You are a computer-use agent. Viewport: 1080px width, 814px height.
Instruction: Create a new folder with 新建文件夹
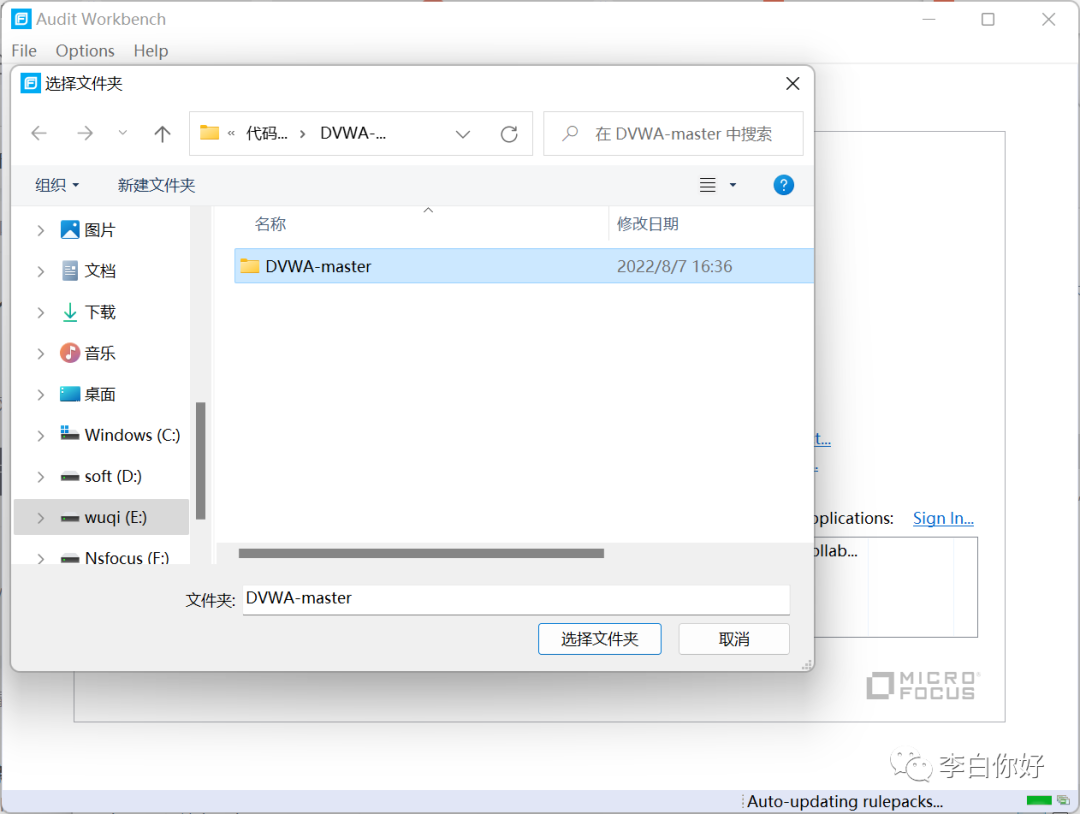coord(156,185)
